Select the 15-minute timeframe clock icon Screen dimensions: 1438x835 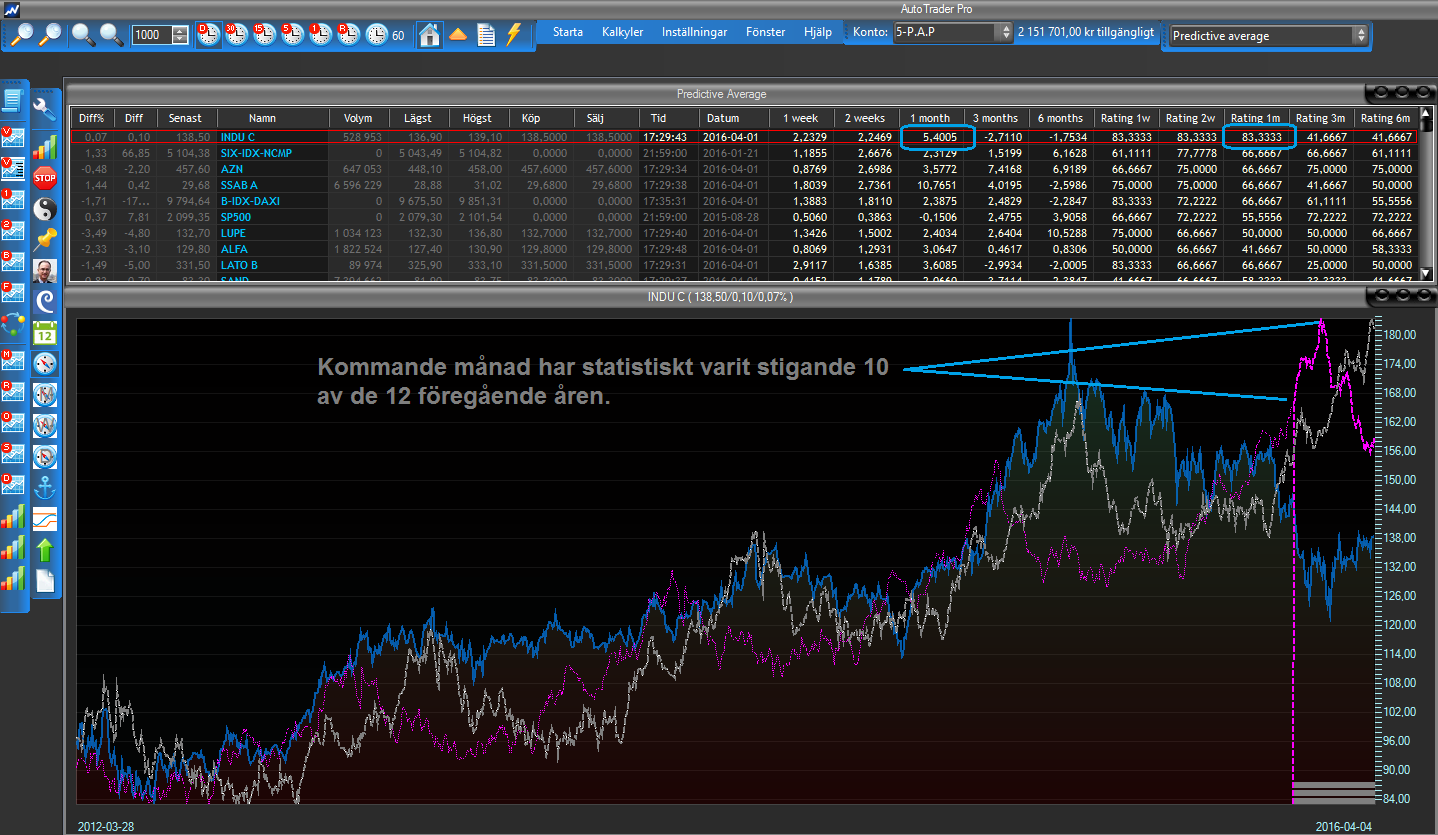(264, 34)
